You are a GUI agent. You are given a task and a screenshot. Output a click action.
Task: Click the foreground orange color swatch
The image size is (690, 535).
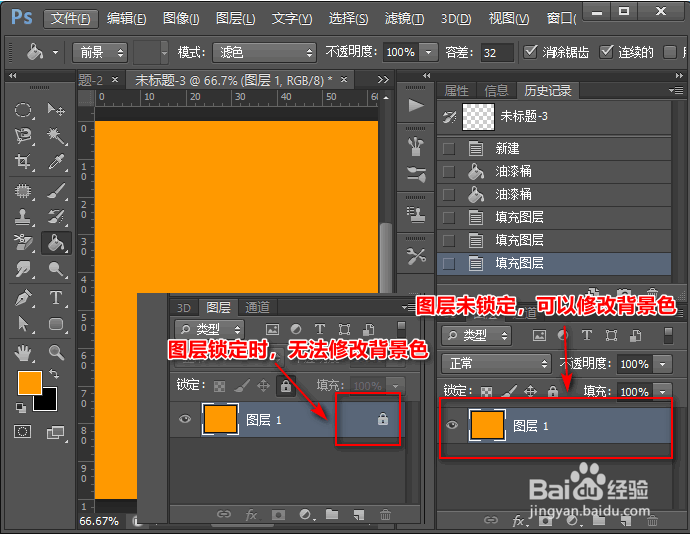click(29, 382)
